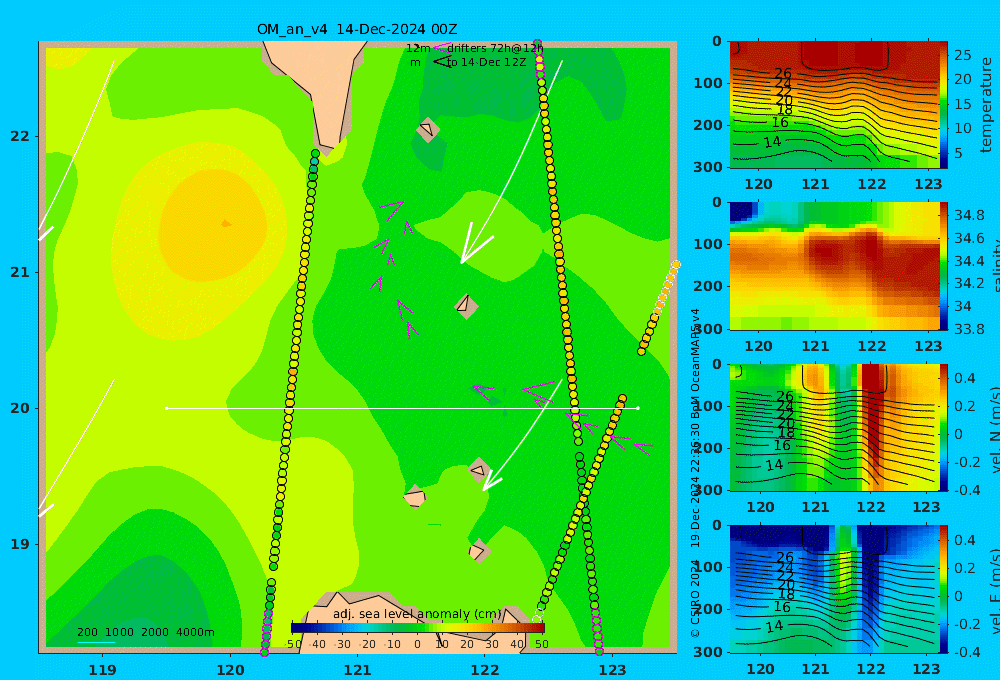Click longitude tick label 123 on main map

(612, 670)
